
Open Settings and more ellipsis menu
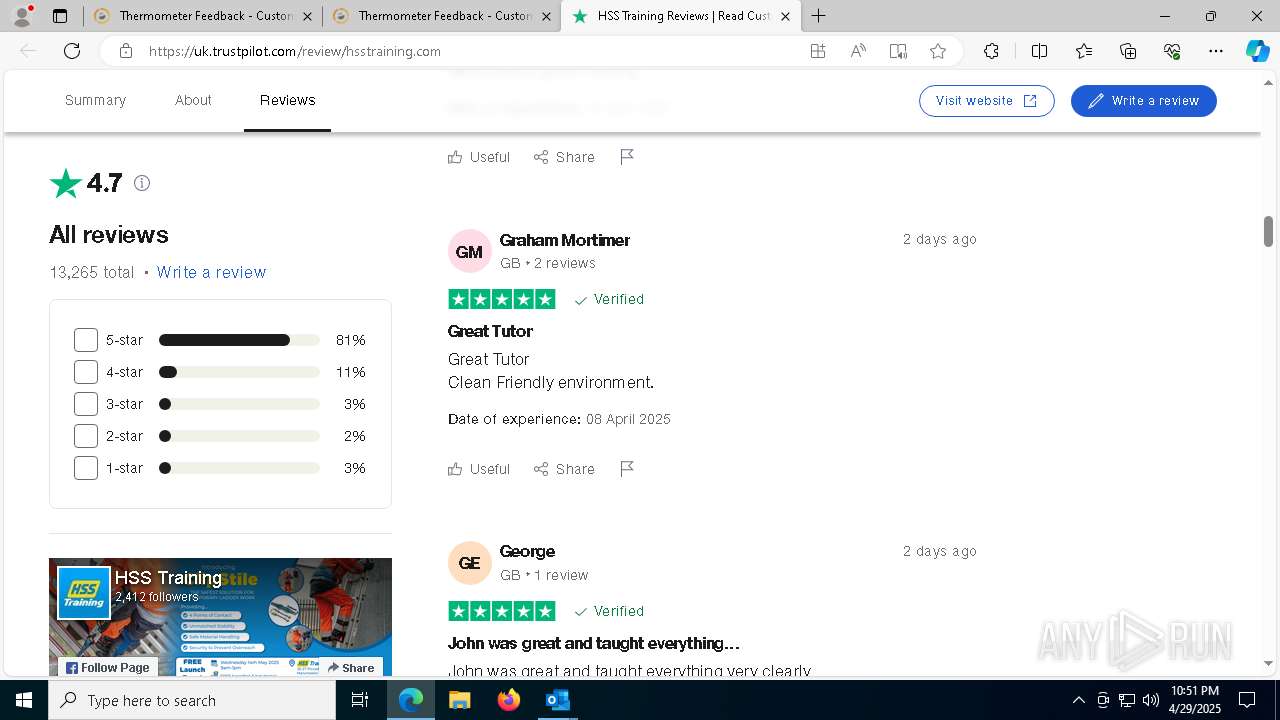(x=1216, y=51)
